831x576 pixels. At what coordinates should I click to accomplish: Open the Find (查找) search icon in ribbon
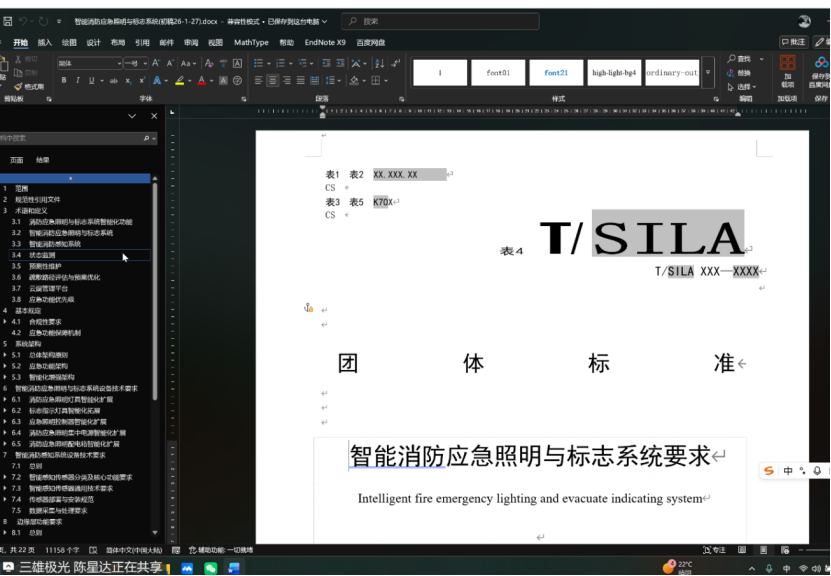[x=735, y=60]
